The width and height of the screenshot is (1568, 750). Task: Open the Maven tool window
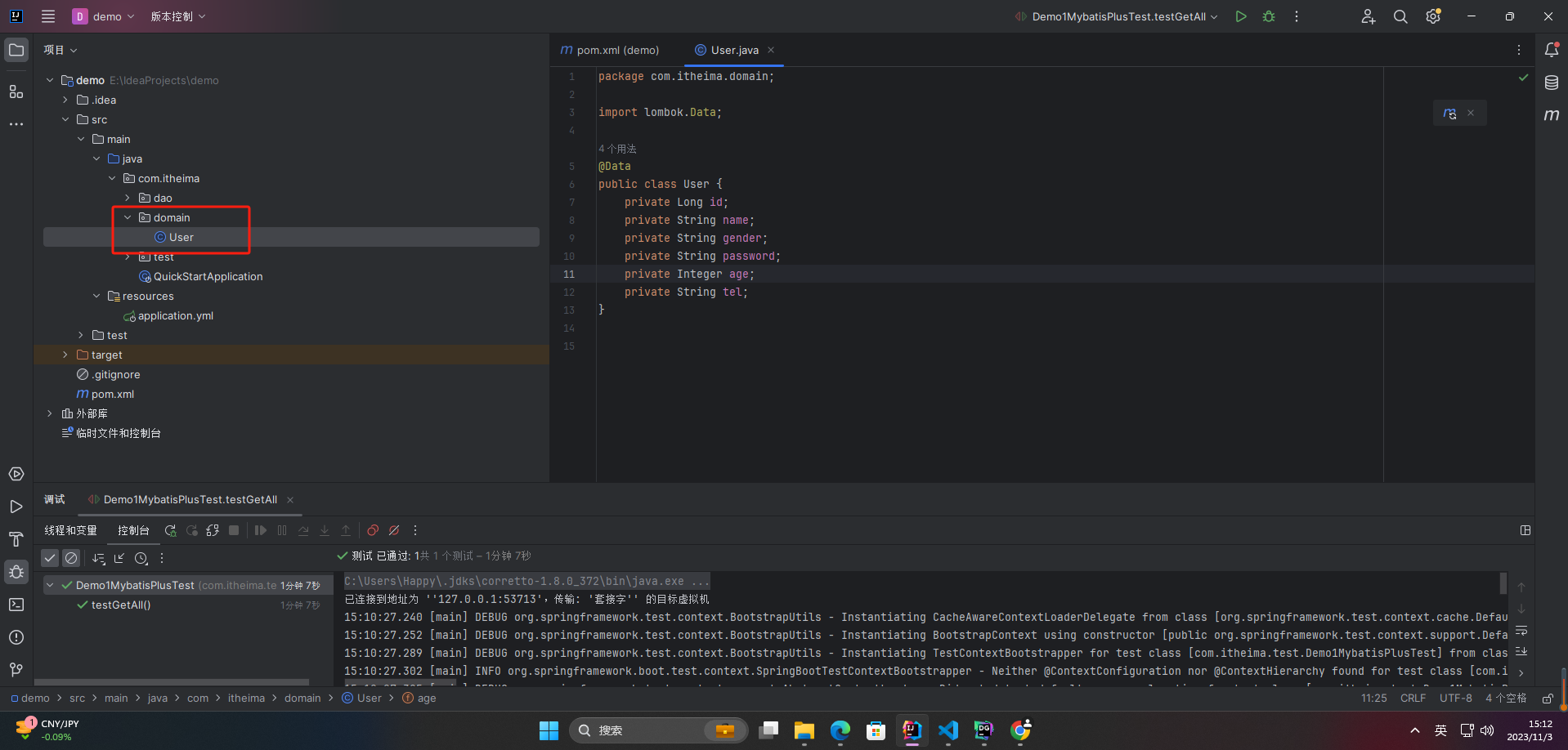(x=1552, y=115)
